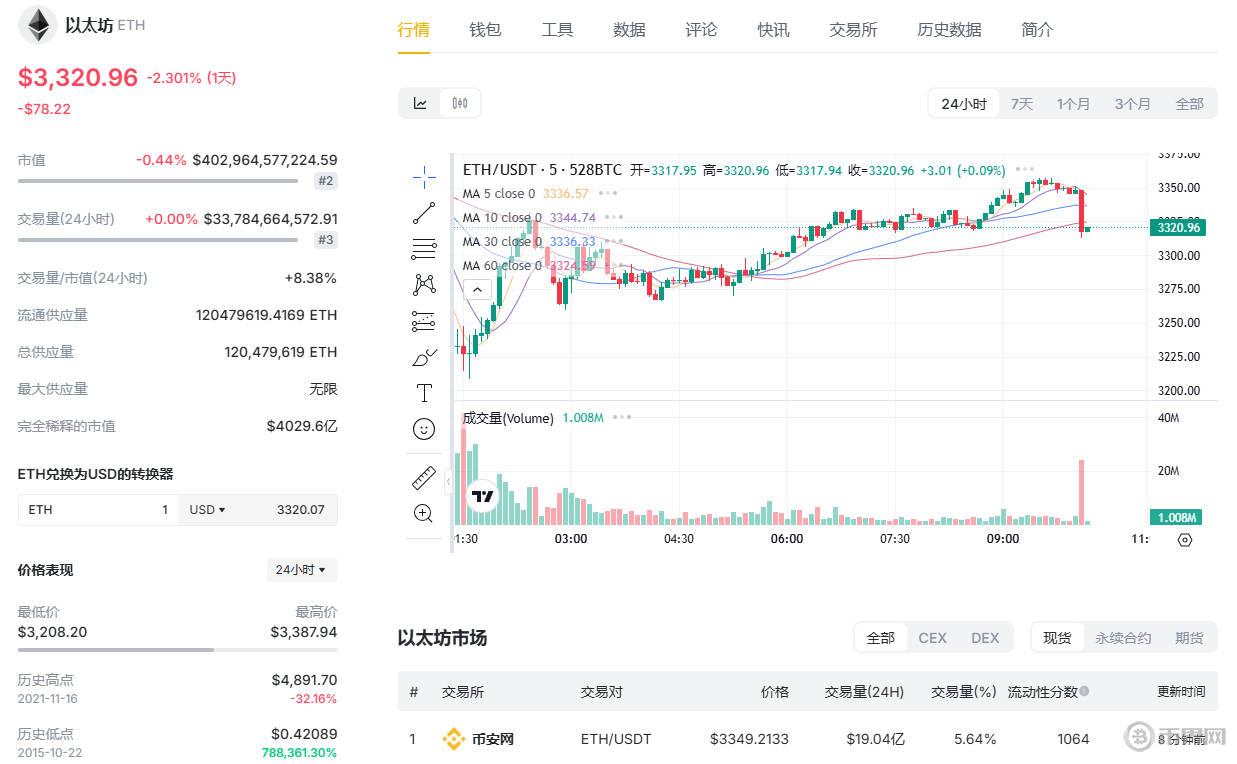This screenshot has height=764, width=1237.
Task: Choose the brush drawing tool
Action: tap(424, 357)
